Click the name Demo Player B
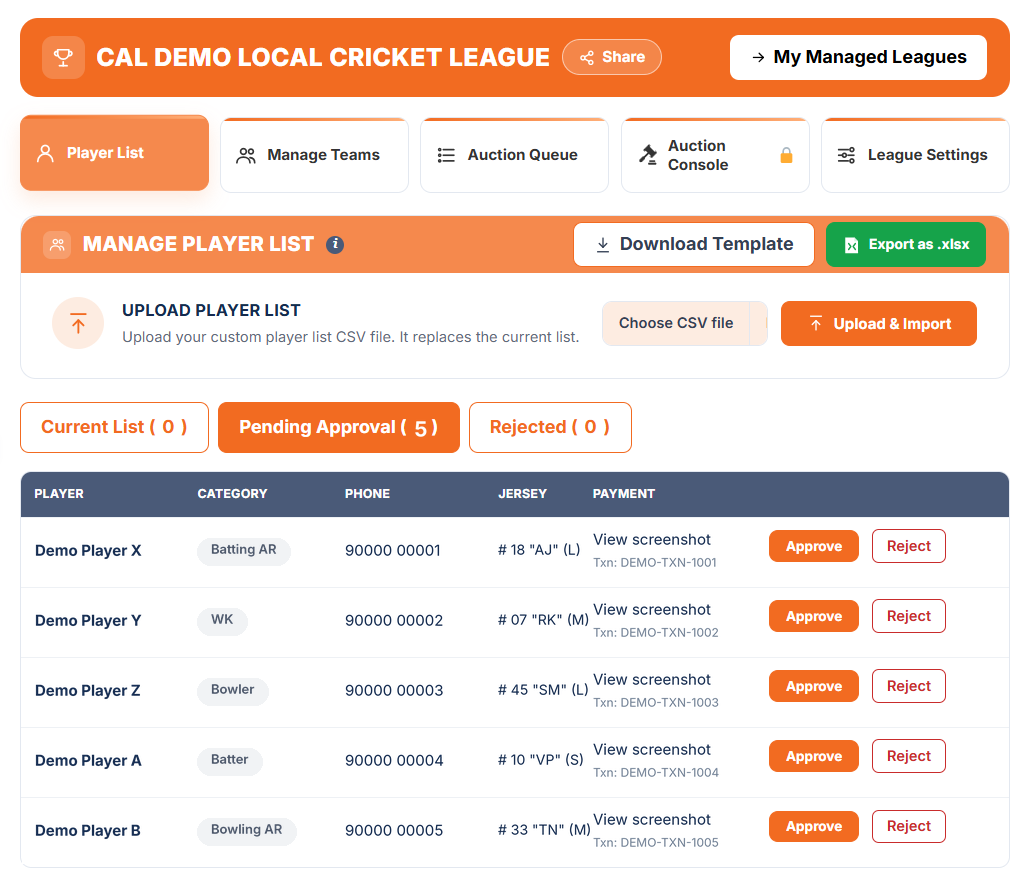1027x877 pixels. tap(88, 831)
